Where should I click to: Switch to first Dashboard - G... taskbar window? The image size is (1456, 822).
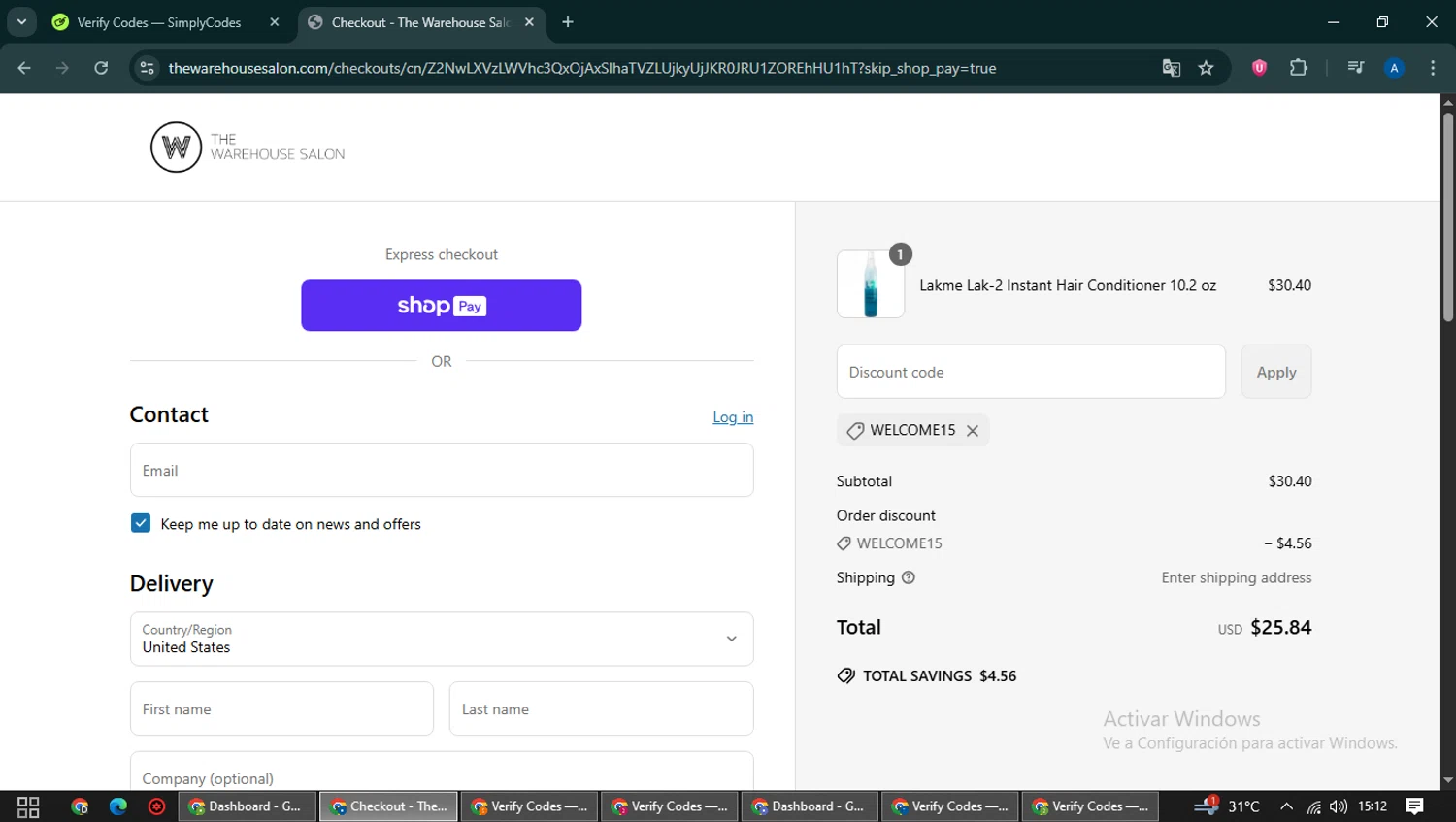[x=248, y=806]
